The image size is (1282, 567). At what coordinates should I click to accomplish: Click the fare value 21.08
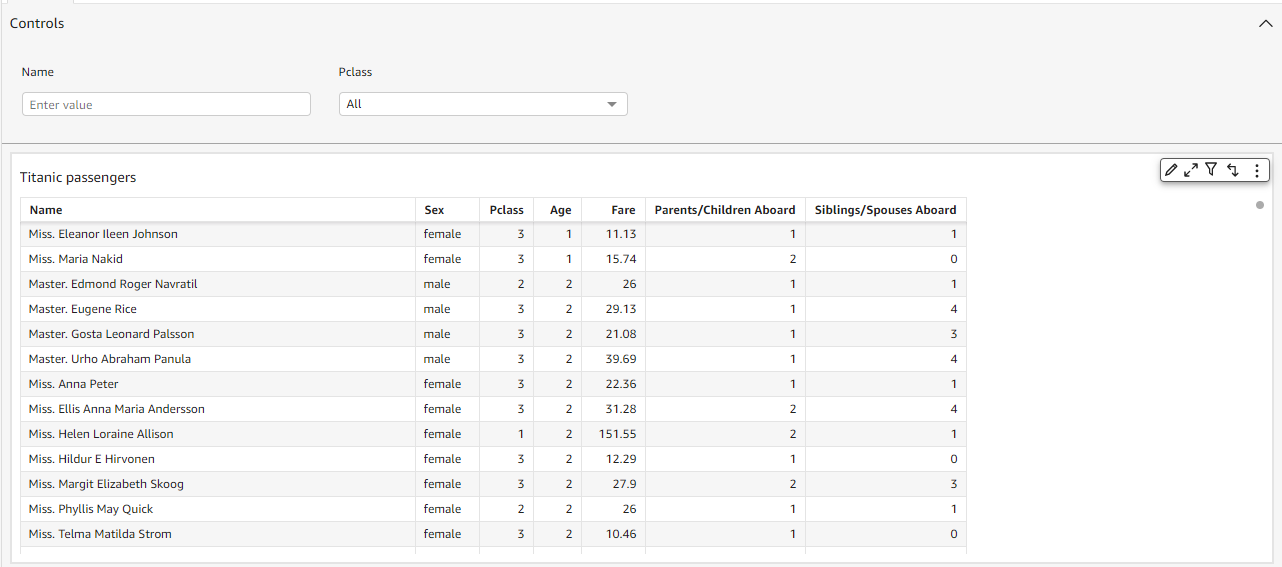tap(621, 334)
